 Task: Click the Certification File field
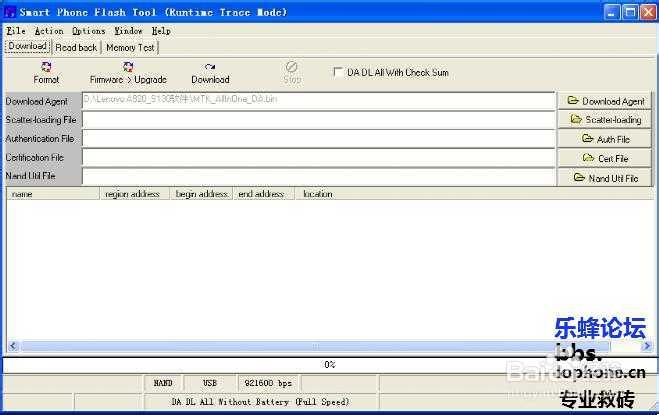[x=319, y=158]
